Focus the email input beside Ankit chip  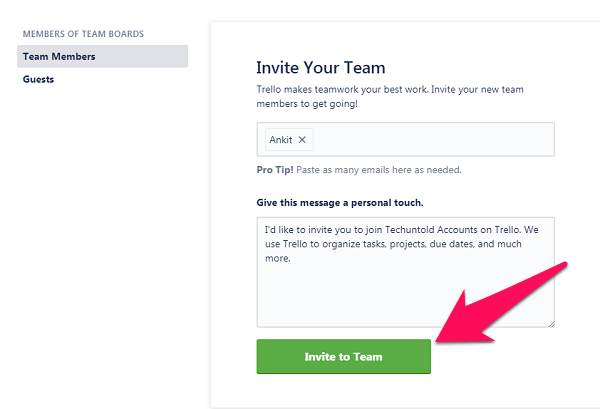tap(432, 140)
